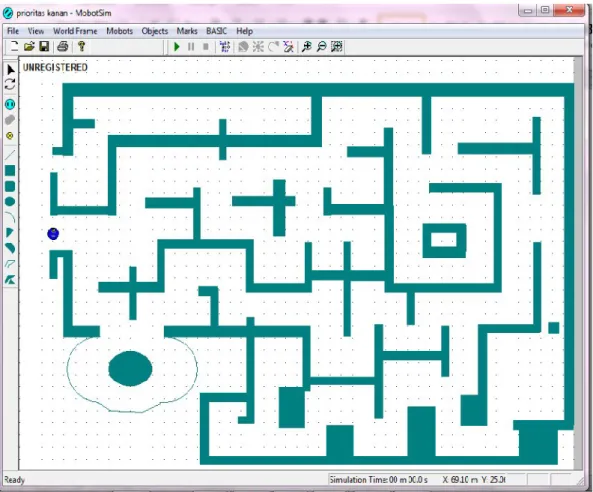Click the Help question mark icon
Screen dimensions: 593x492
point(81,47)
